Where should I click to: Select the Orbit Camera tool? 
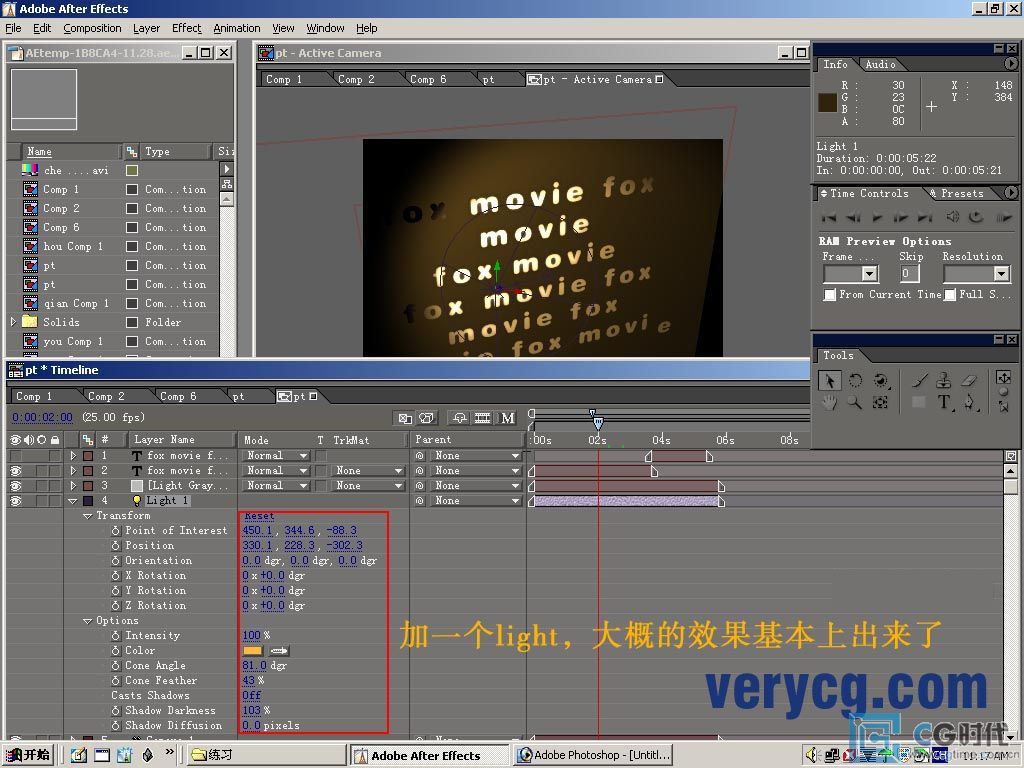click(x=880, y=380)
